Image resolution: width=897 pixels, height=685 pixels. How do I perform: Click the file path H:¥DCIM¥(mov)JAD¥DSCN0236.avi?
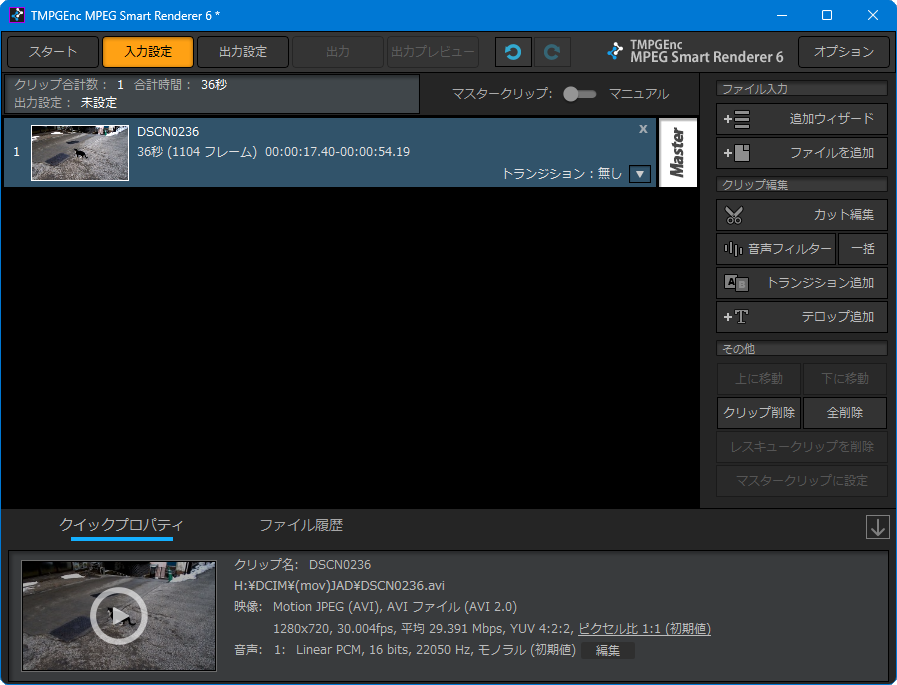click(x=339, y=585)
